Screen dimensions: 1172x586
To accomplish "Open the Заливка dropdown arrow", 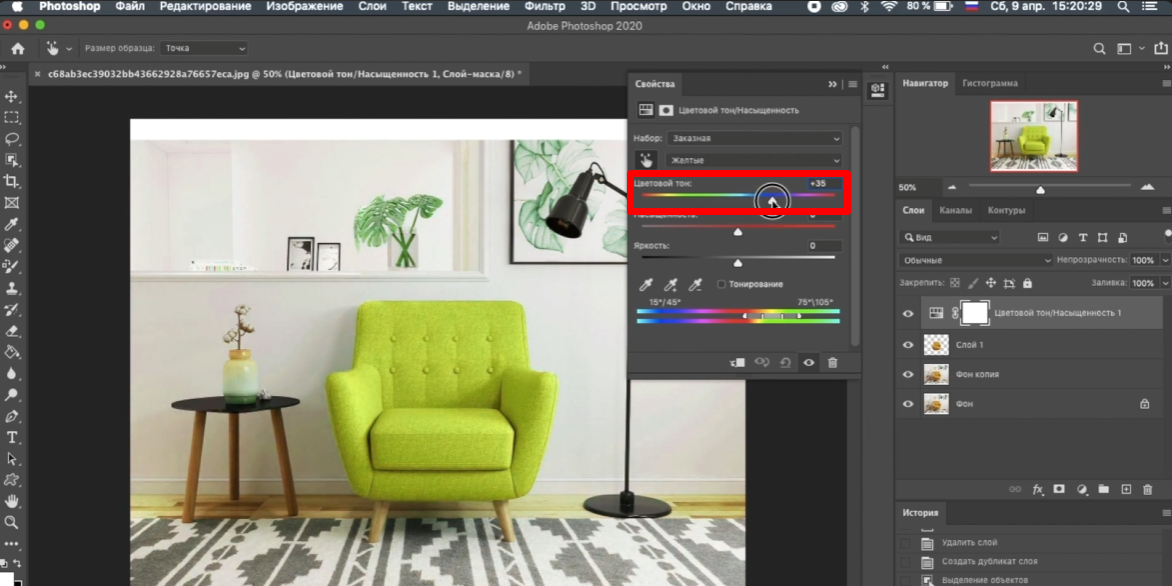I will tap(1165, 283).
